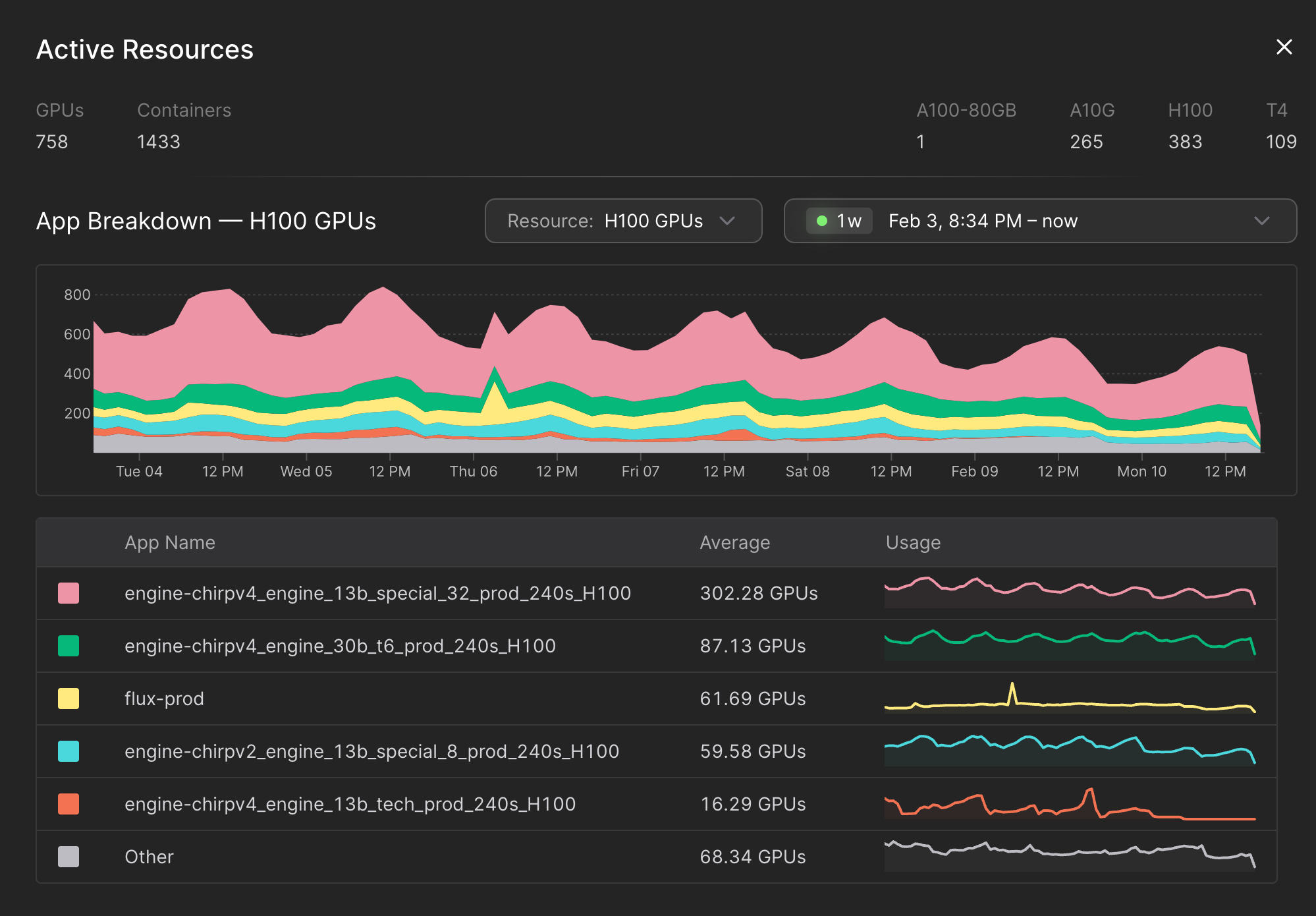Click the cyan usage sparkline for chirpv2
Screen dimensions: 1316x916
(x=1070, y=750)
